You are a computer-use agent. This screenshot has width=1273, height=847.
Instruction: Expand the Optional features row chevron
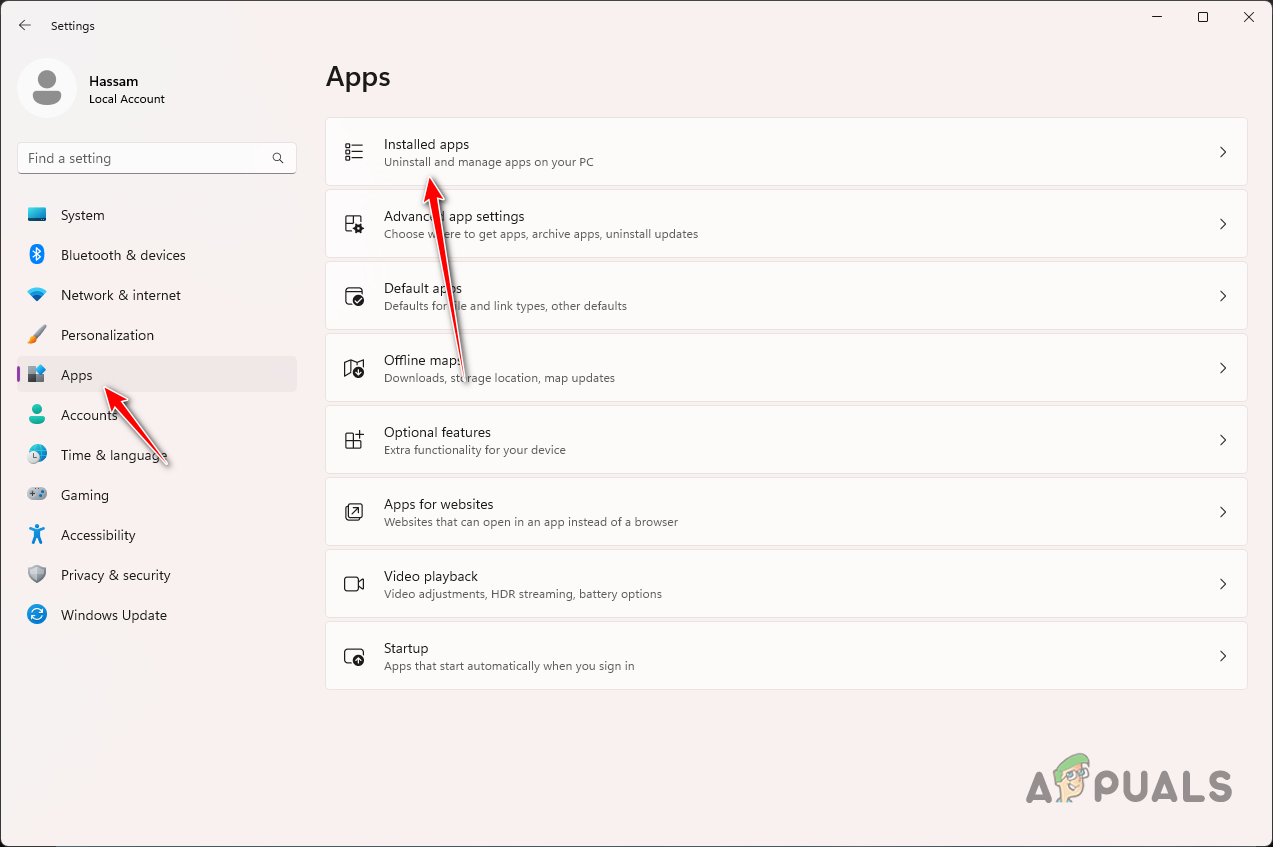tap(1222, 440)
